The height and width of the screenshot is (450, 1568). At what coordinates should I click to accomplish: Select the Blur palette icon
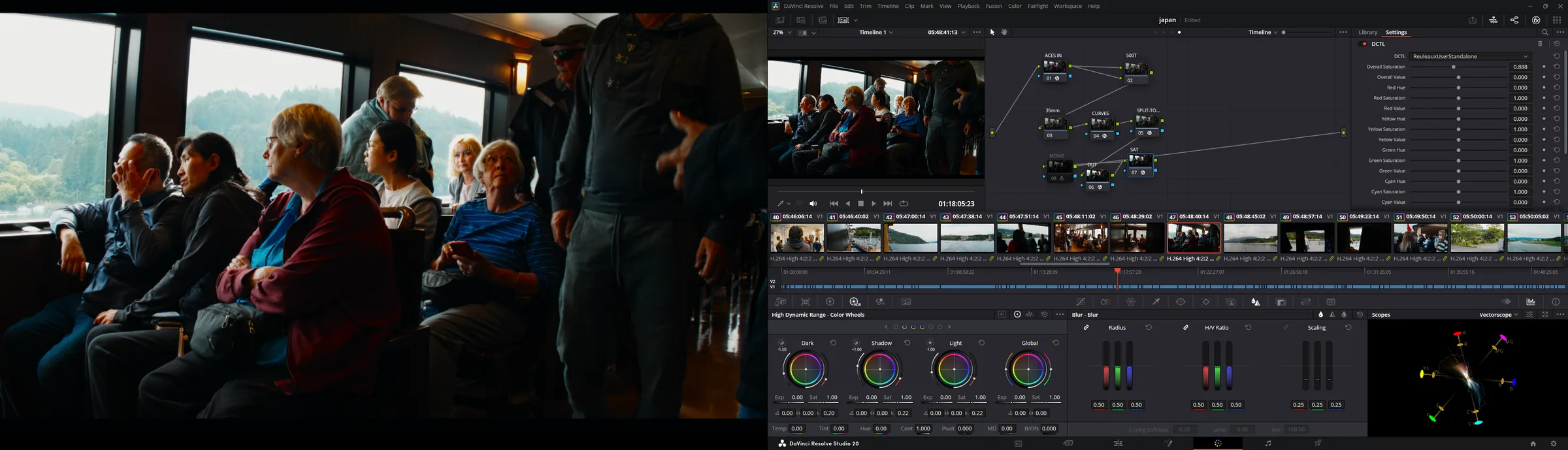click(x=1256, y=302)
